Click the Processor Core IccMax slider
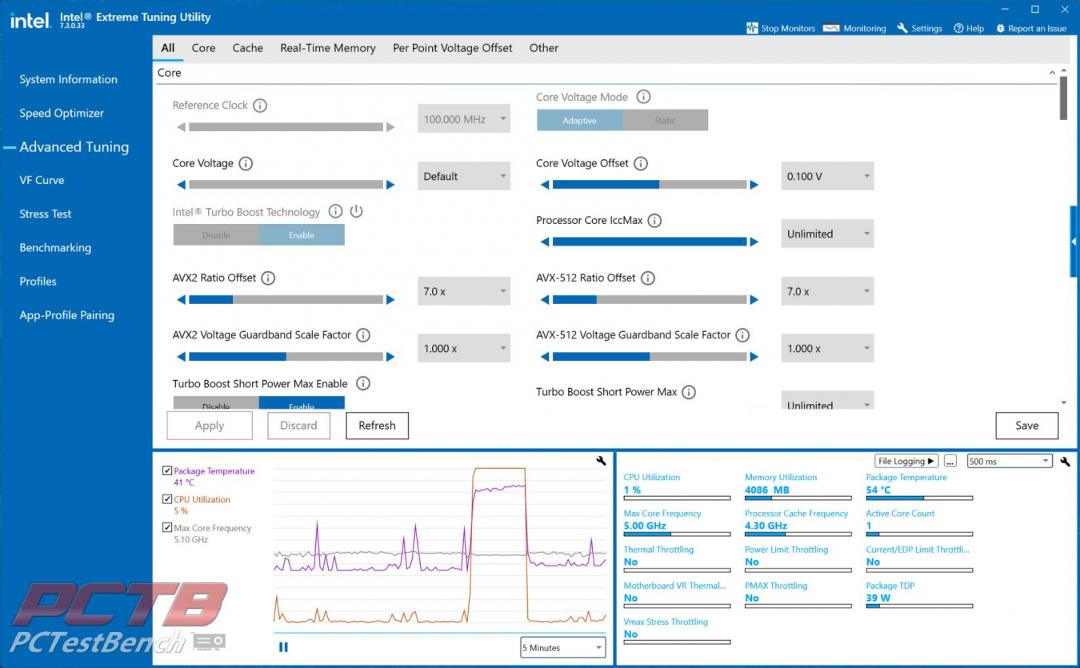Image resolution: width=1080 pixels, height=668 pixels. click(x=650, y=242)
